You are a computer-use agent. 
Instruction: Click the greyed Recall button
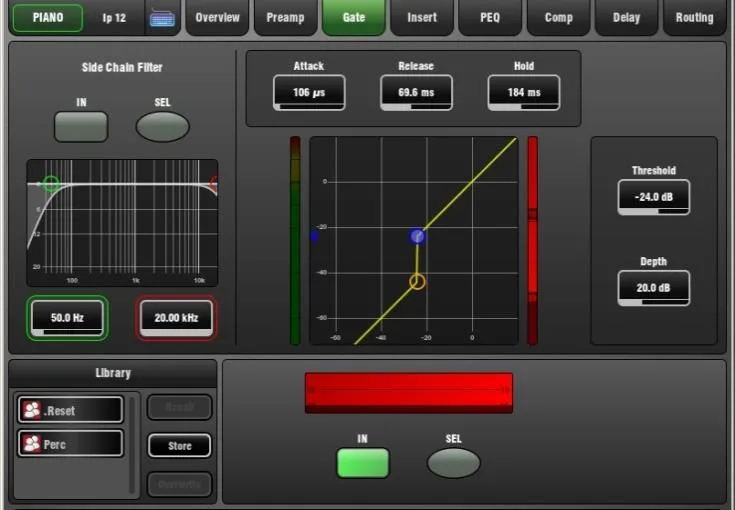tap(180, 407)
